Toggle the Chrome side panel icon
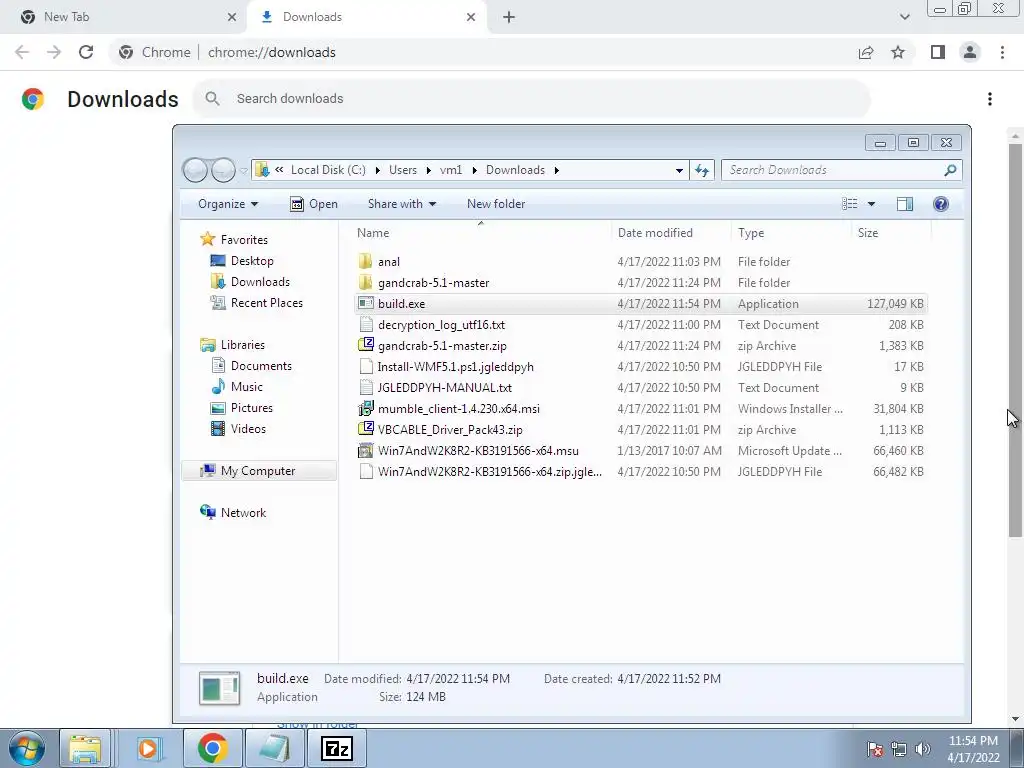Screen dimensions: 1024x768 point(938,52)
